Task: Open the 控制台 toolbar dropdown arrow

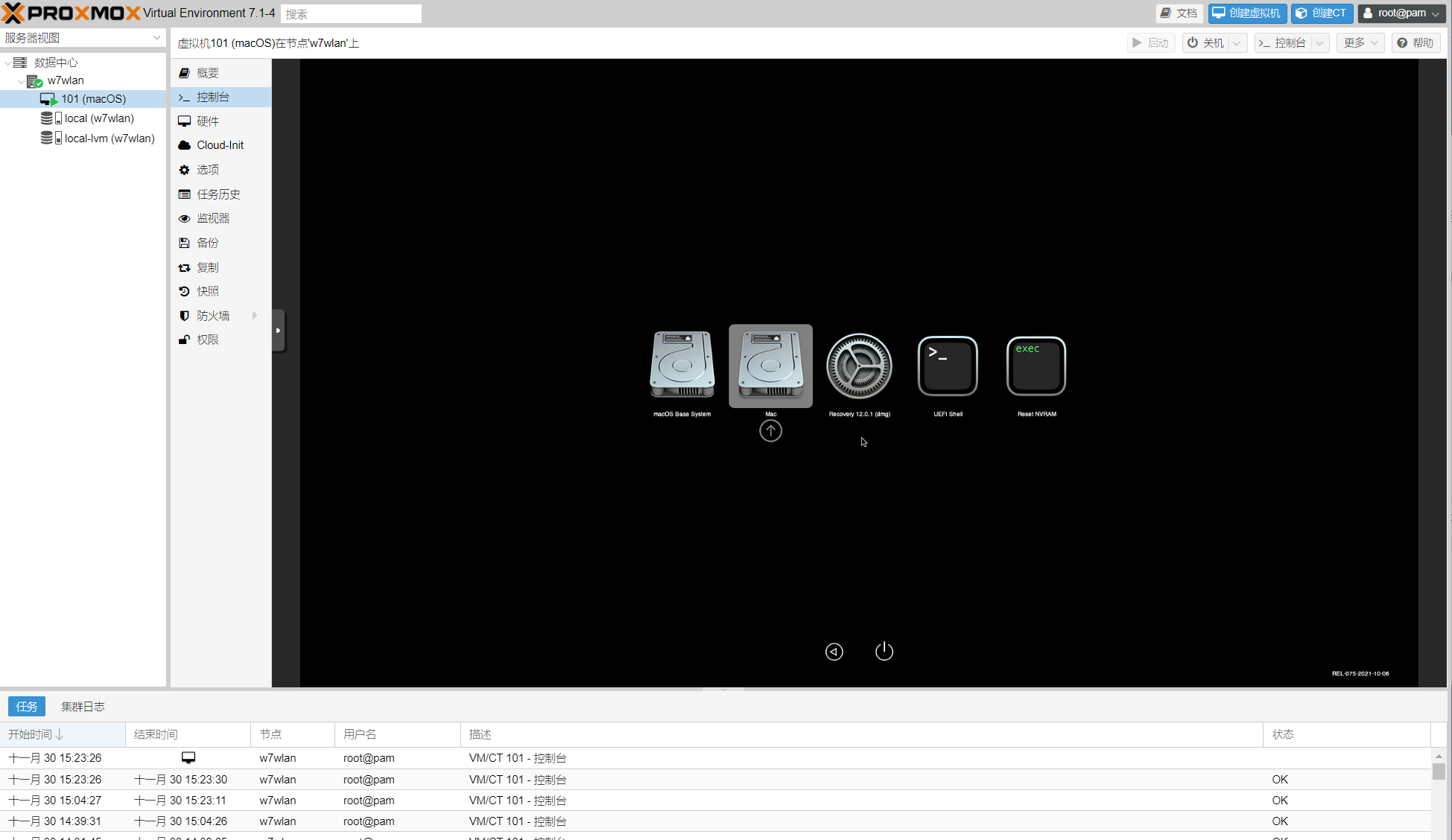Action: pyautogui.click(x=1320, y=43)
